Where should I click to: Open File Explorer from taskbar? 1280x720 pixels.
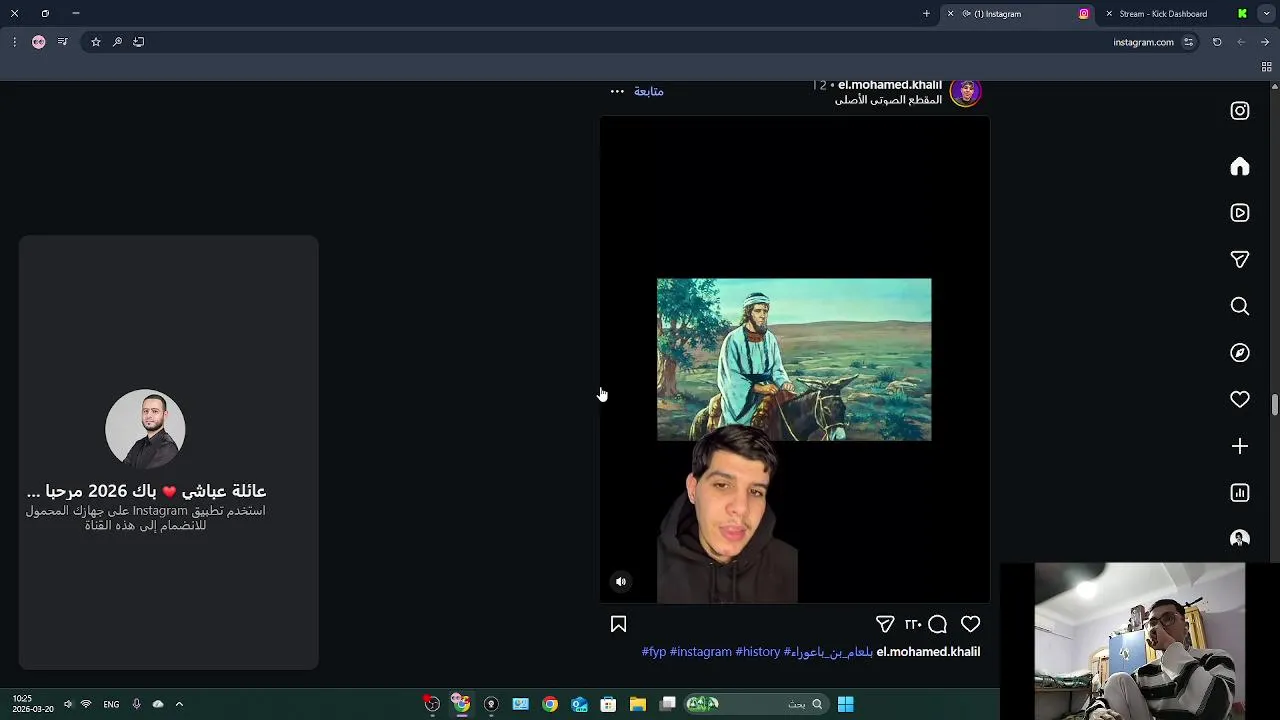click(x=638, y=704)
